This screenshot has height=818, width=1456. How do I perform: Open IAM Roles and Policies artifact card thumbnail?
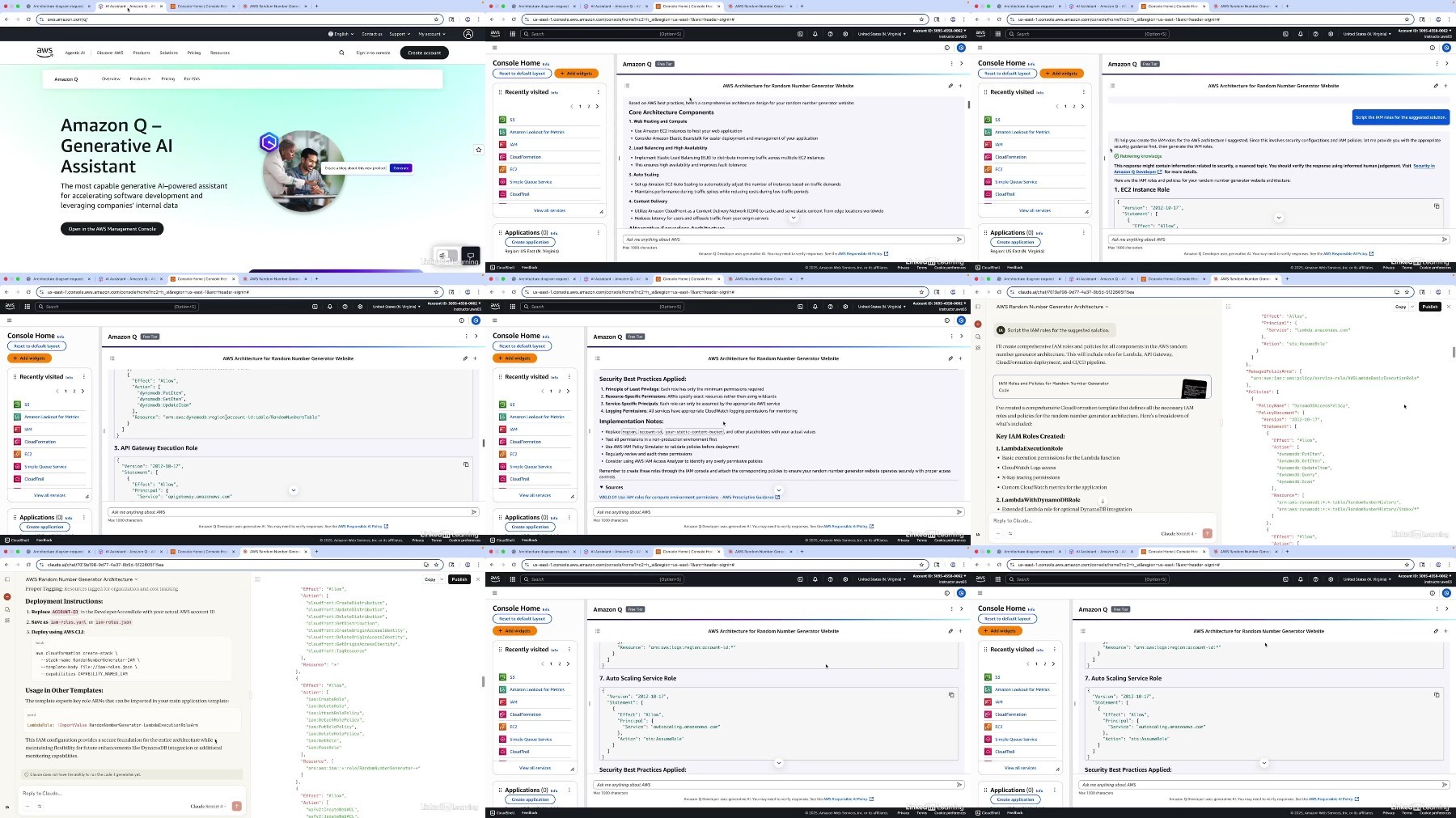point(1194,388)
